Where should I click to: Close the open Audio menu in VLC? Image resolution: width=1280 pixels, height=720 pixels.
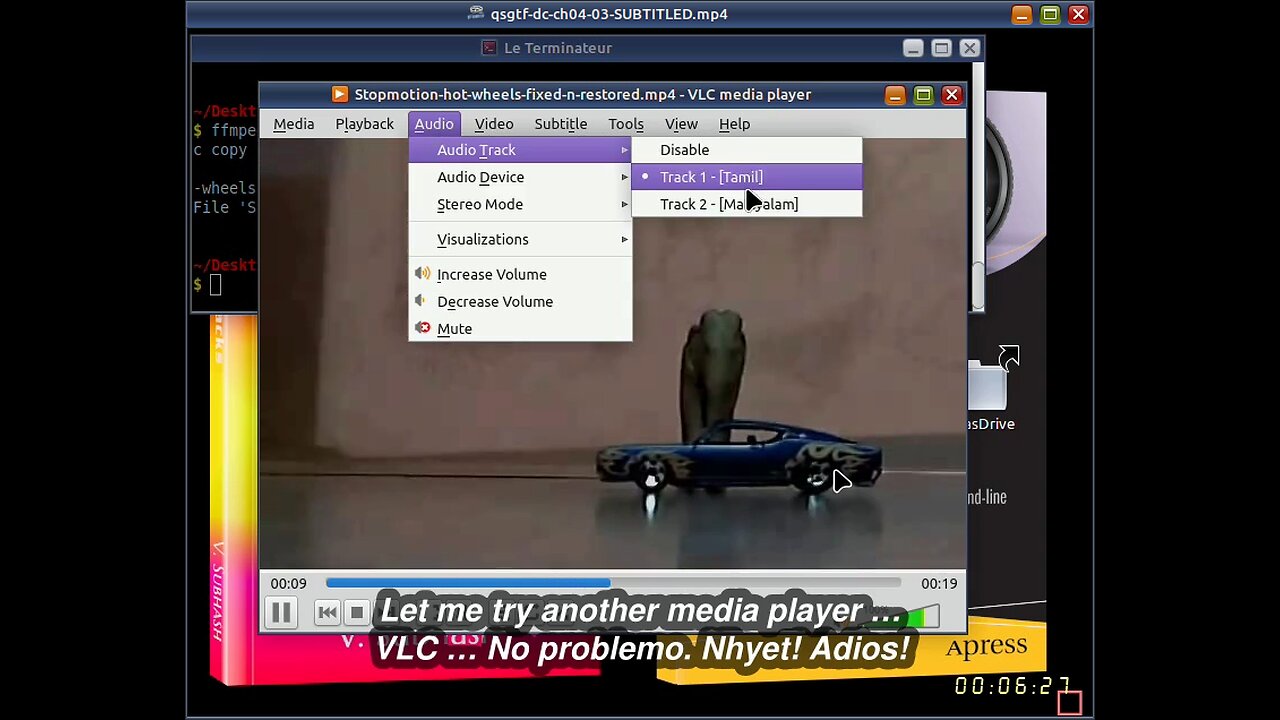coord(434,124)
